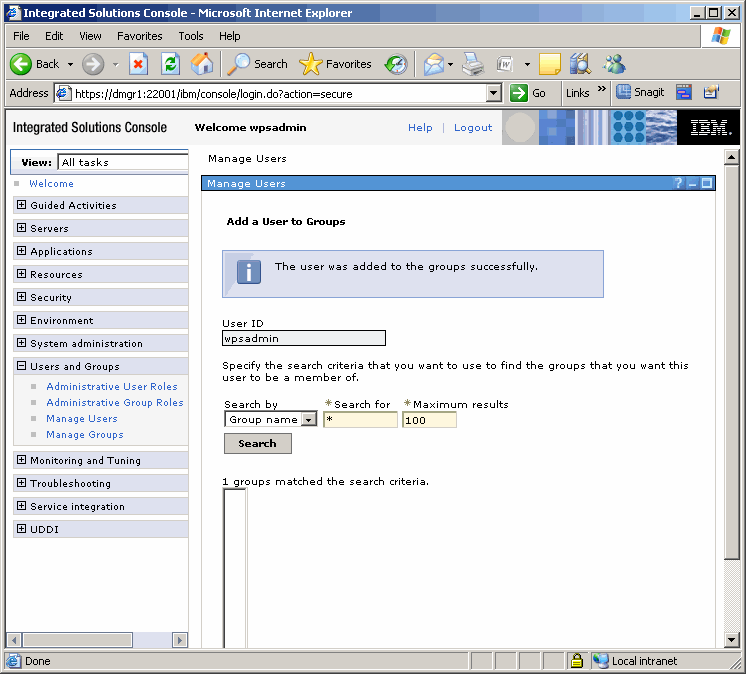This screenshot has width=746, height=674.
Task: Collapse the Users and Groups section
Action: 22,366
